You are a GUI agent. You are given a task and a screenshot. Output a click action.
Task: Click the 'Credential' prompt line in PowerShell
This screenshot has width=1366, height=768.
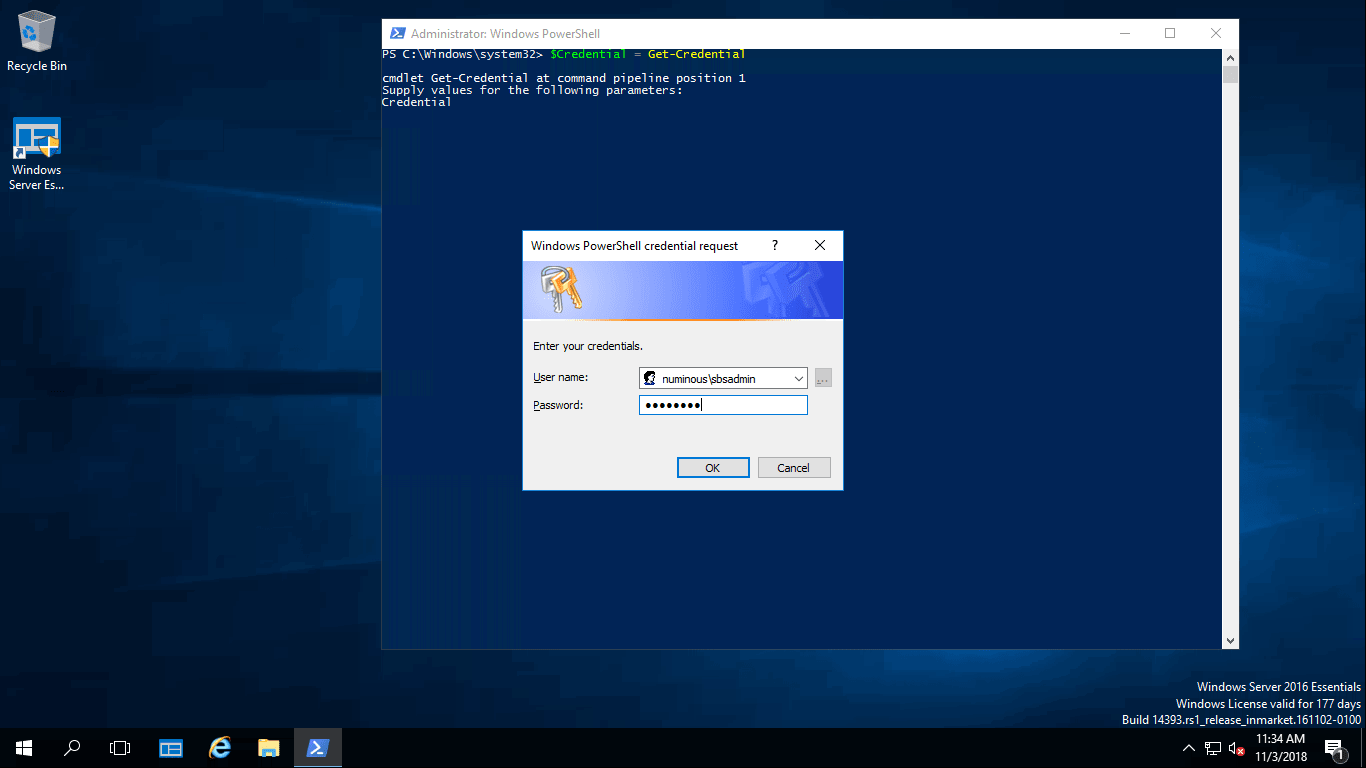[x=417, y=102]
